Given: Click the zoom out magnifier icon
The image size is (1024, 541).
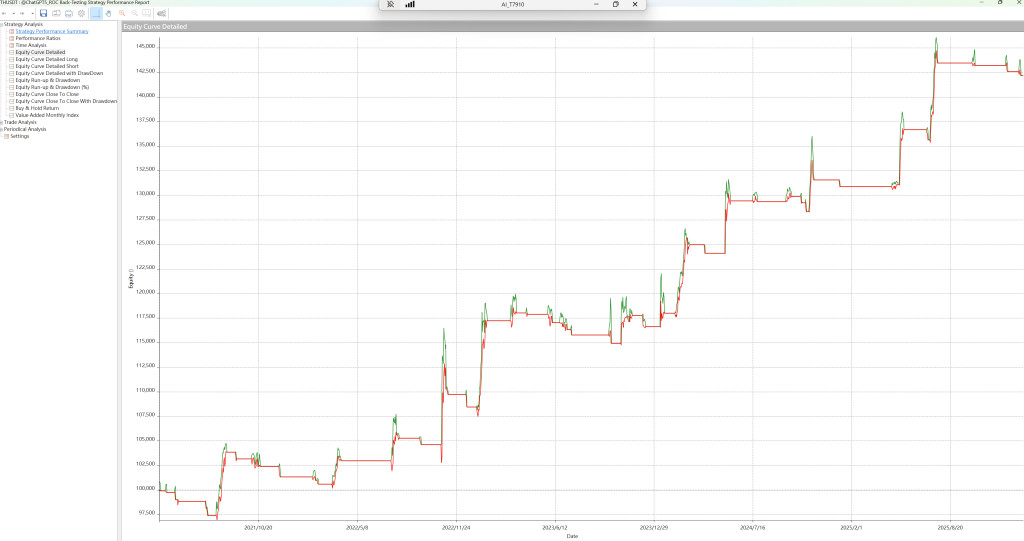Looking at the screenshot, I should tap(134, 13).
